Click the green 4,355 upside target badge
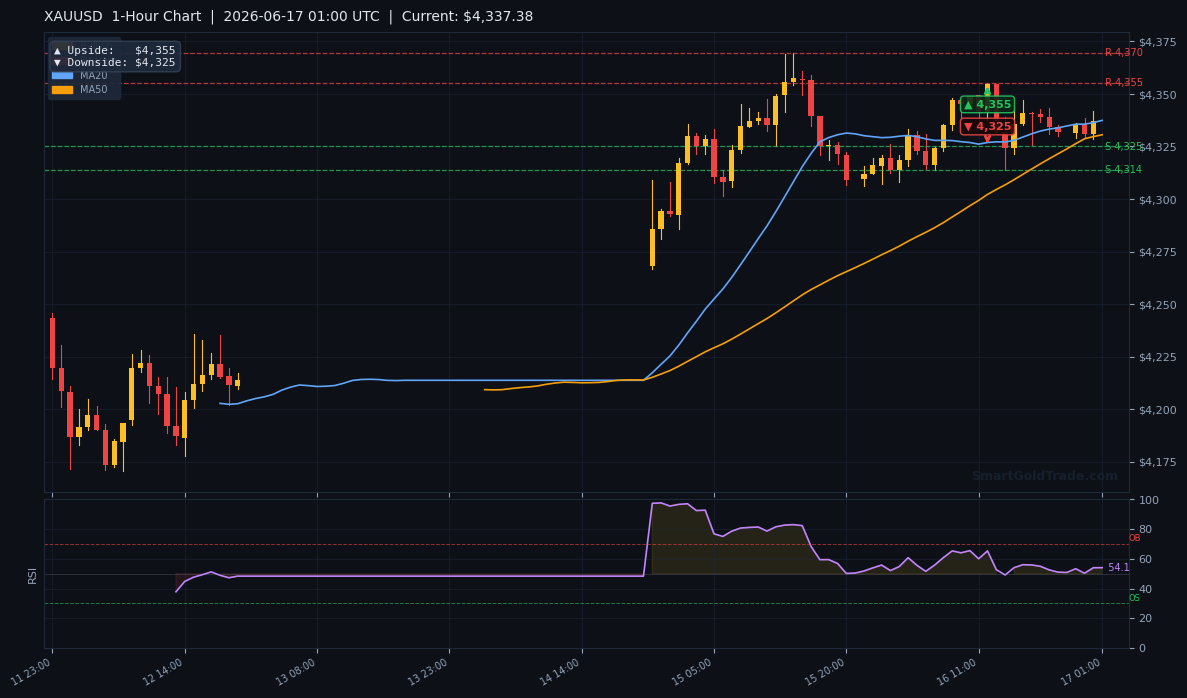 coord(987,104)
